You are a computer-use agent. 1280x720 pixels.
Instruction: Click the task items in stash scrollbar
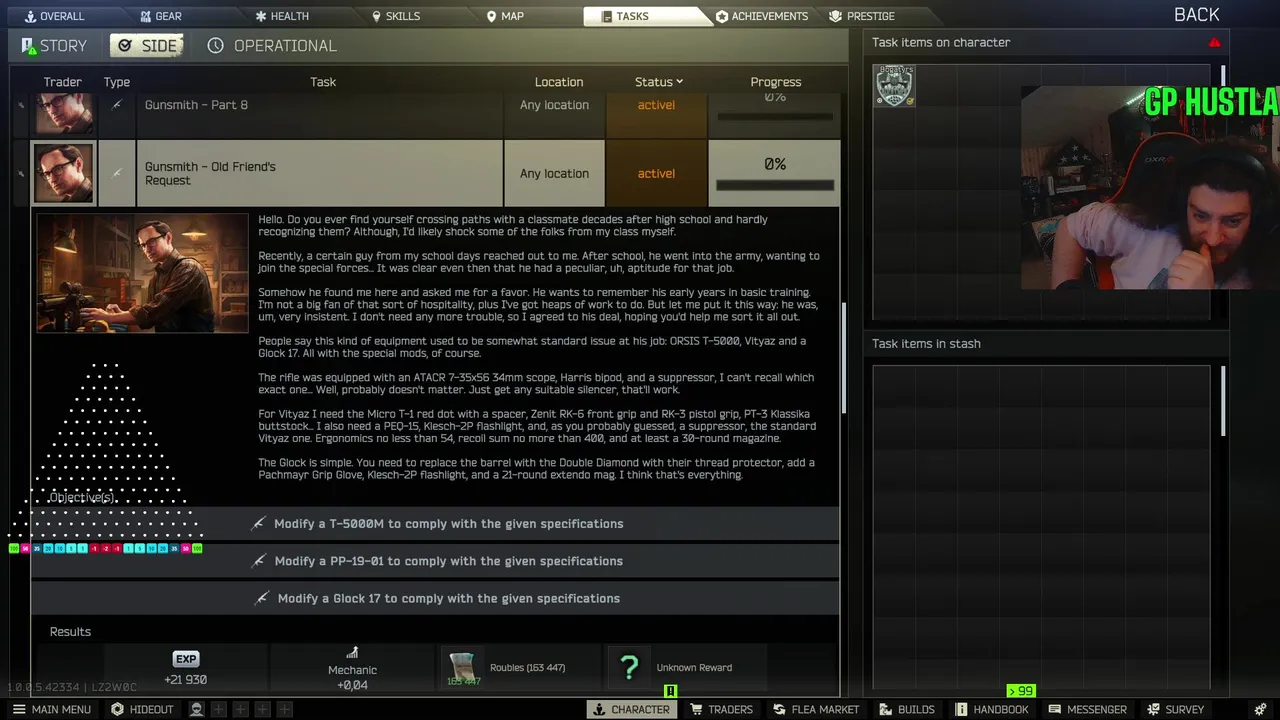tap(1223, 400)
